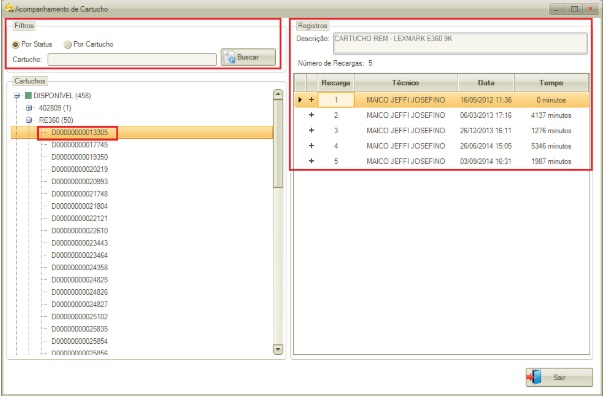Click the 5346 minutos time cell
The image size is (603, 397).
click(x=551, y=146)
